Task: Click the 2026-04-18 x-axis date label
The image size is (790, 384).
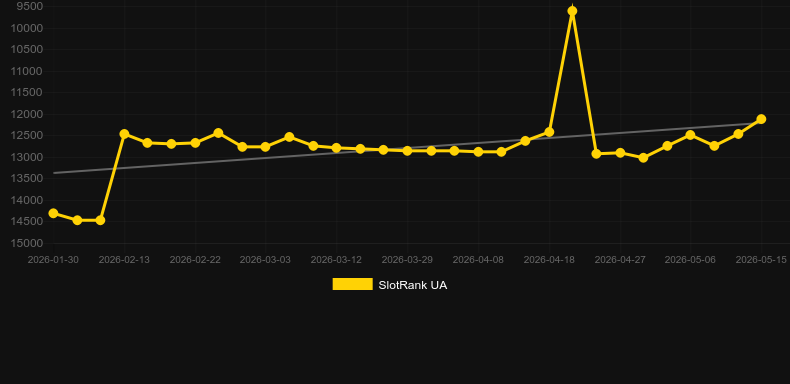Action: (549, 260)
